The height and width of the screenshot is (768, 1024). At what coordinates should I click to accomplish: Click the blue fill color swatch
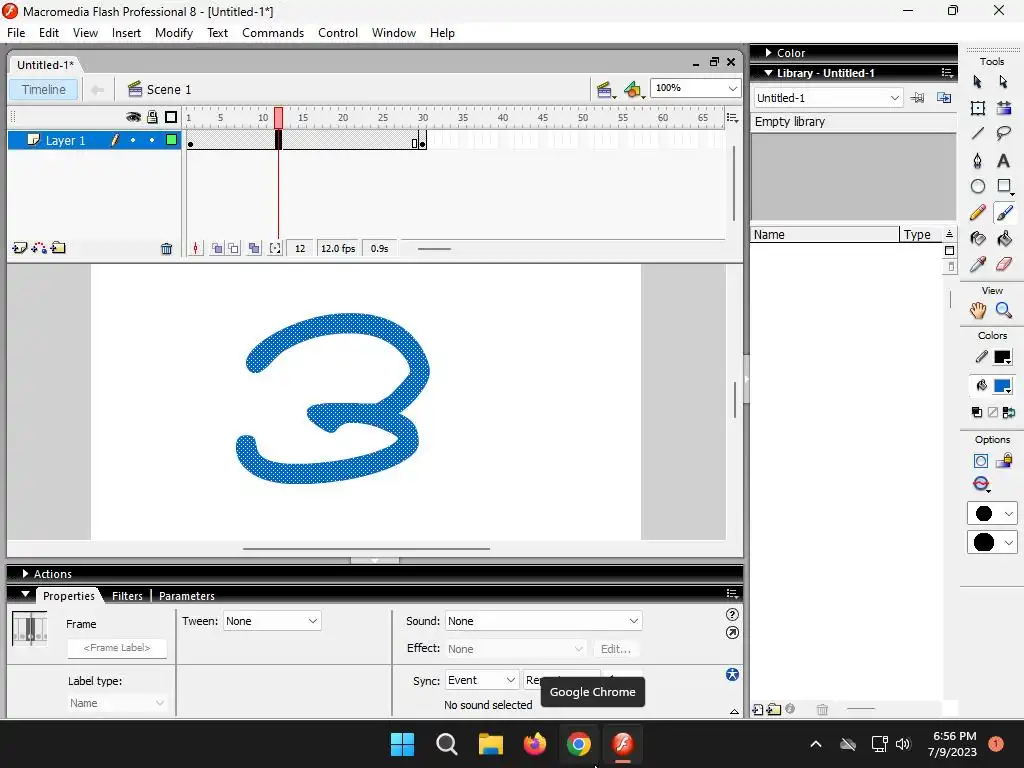point(1002,385)
